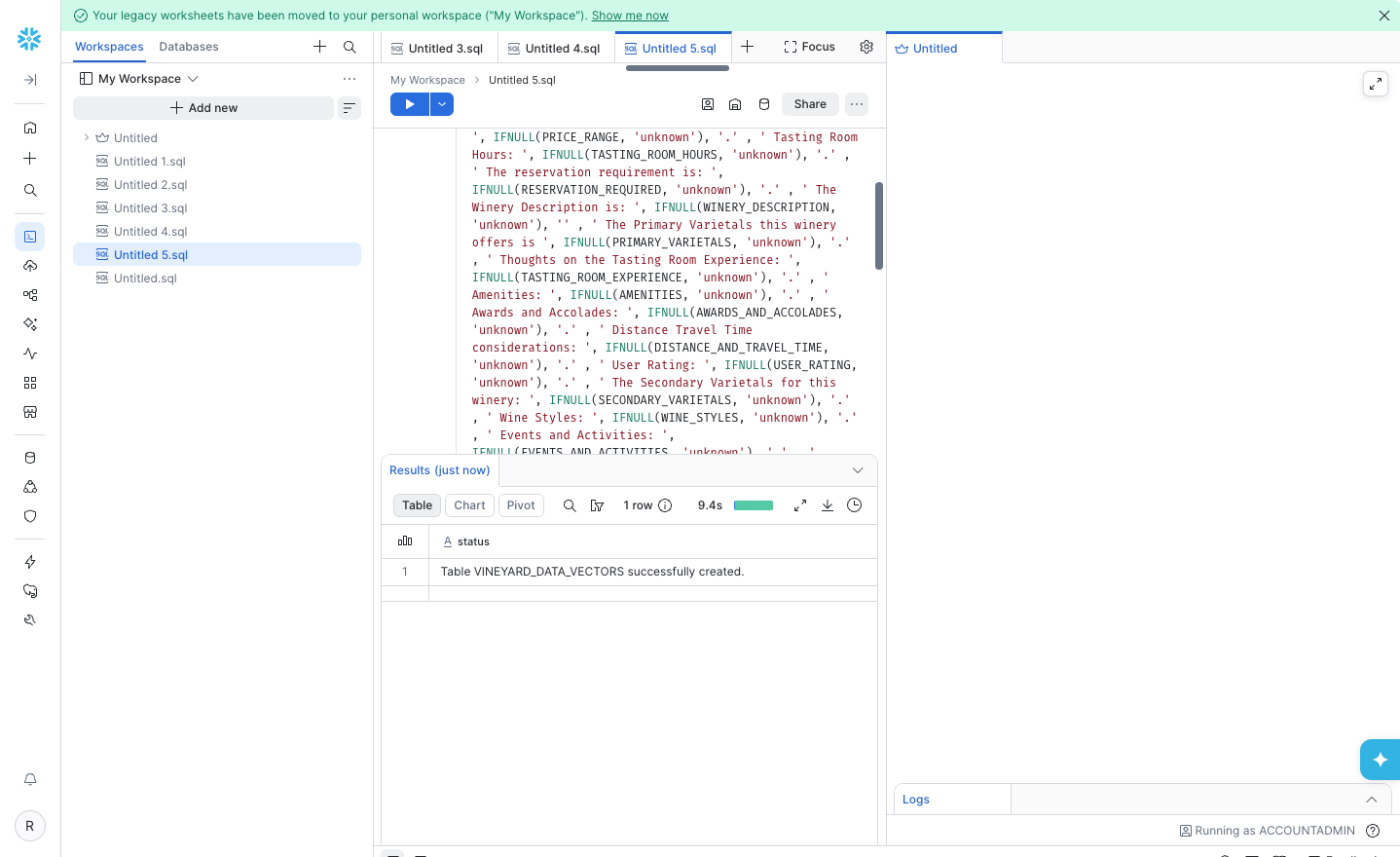1400x857 pixels.
Task: Switch results view to Chart
Action: (469, 505)
